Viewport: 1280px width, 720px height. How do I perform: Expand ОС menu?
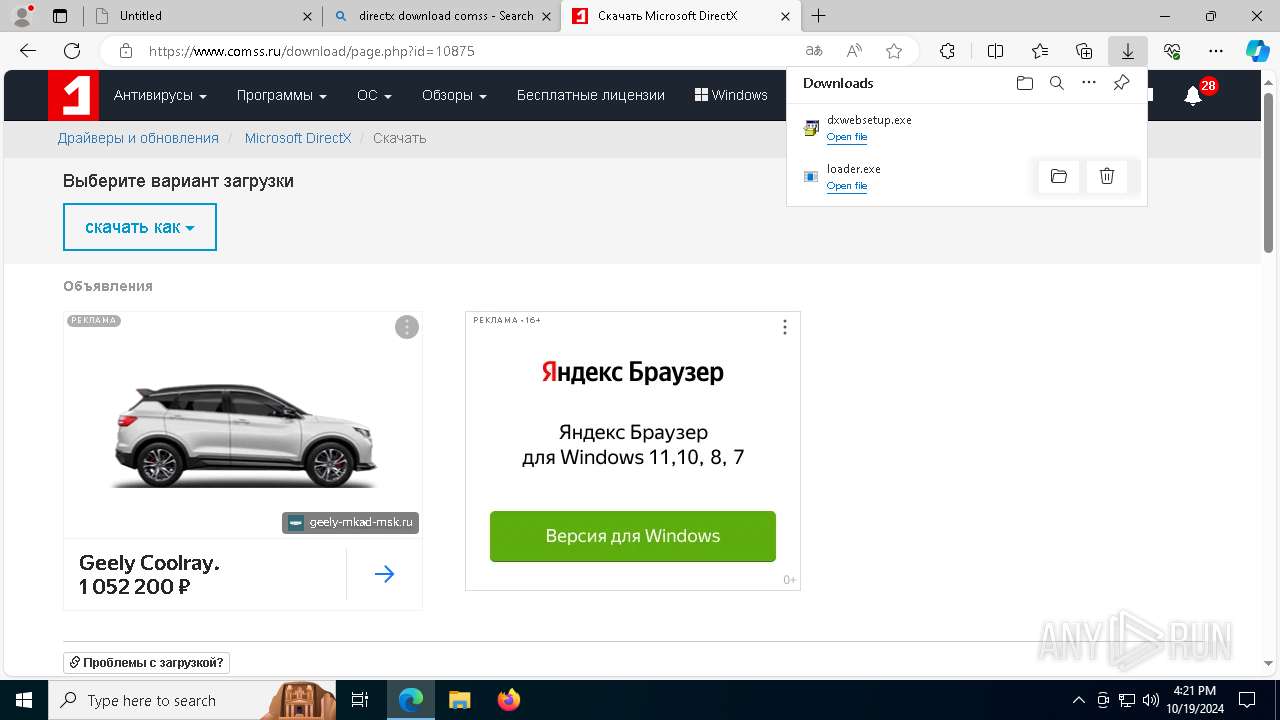pos(374,95)
